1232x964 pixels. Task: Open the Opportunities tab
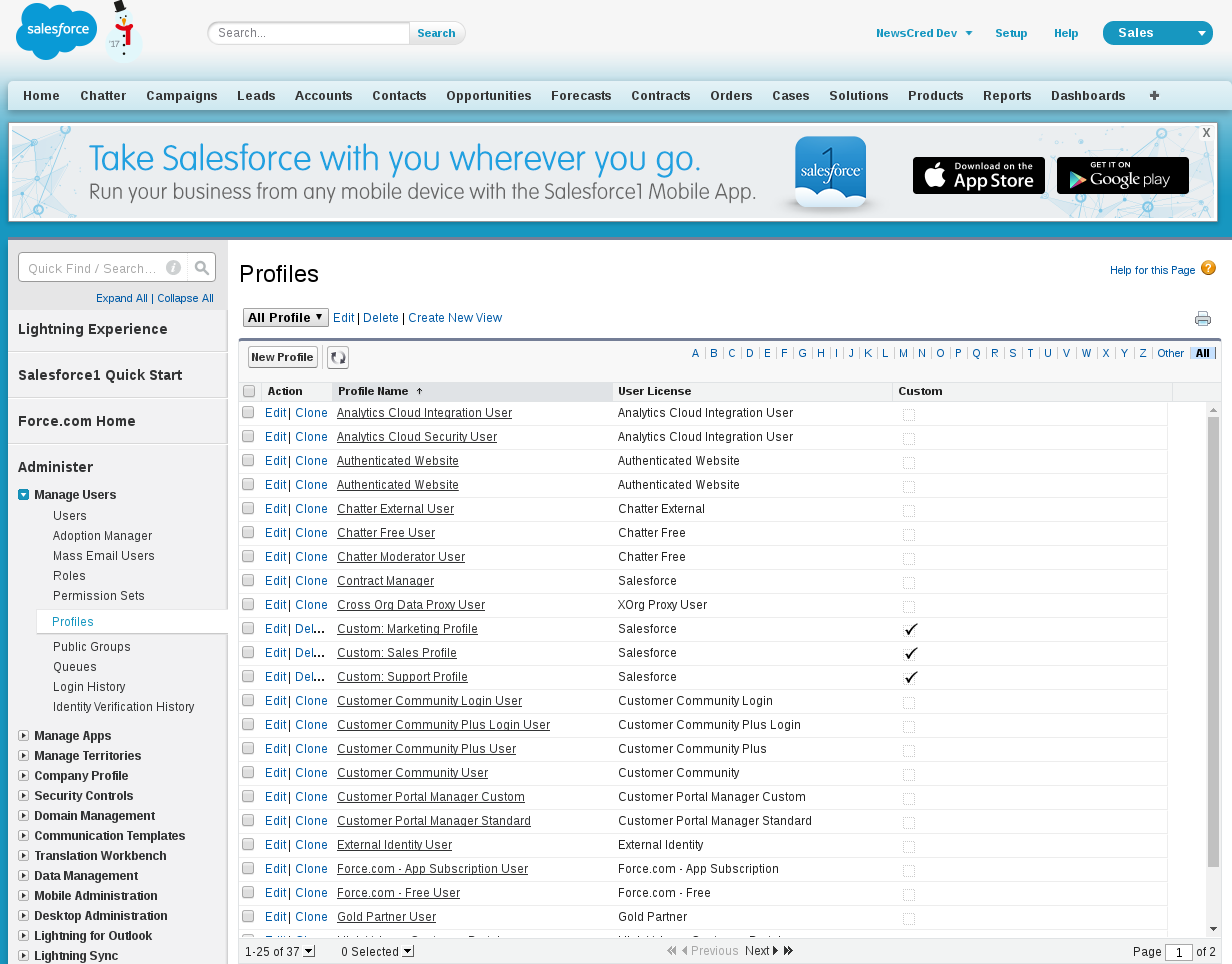[x=489, y=96]
